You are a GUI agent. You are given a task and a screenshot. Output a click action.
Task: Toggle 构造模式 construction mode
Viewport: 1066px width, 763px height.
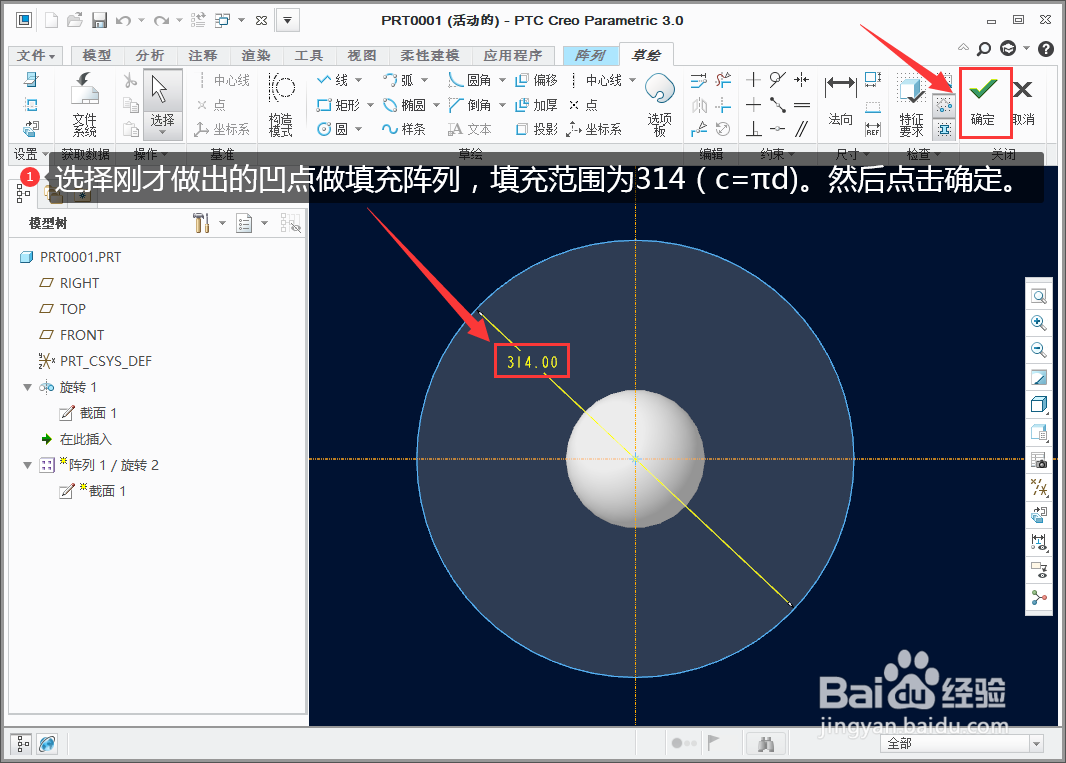point(281,105)
